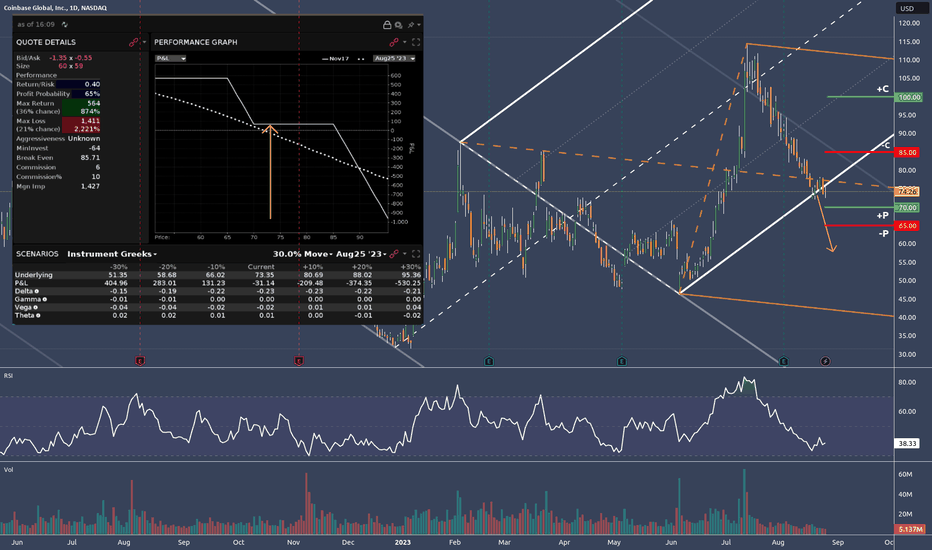This screenshot has width=932, height=550.
Task: Click the info icon next to Vega
Action: [x=35, y=307]
